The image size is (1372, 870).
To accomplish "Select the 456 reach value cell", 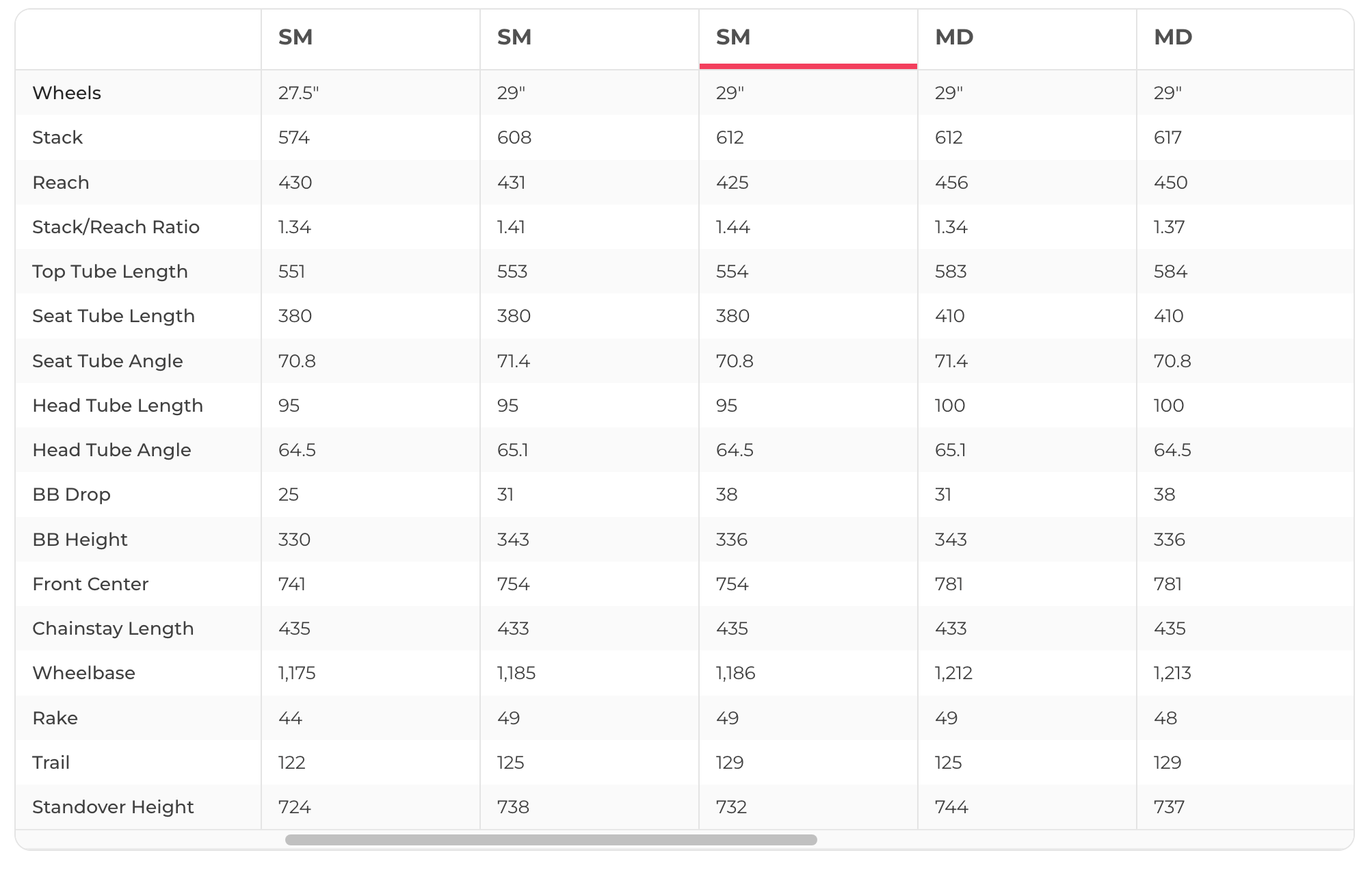I will point(951,183).
